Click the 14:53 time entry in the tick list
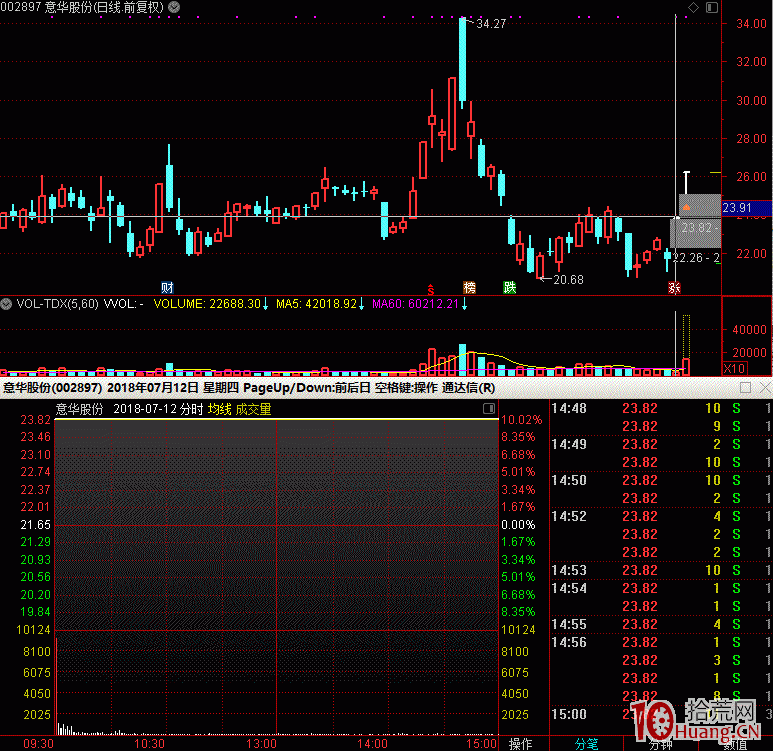This screenshot has width=773, height=751. (x=569, y=570)
